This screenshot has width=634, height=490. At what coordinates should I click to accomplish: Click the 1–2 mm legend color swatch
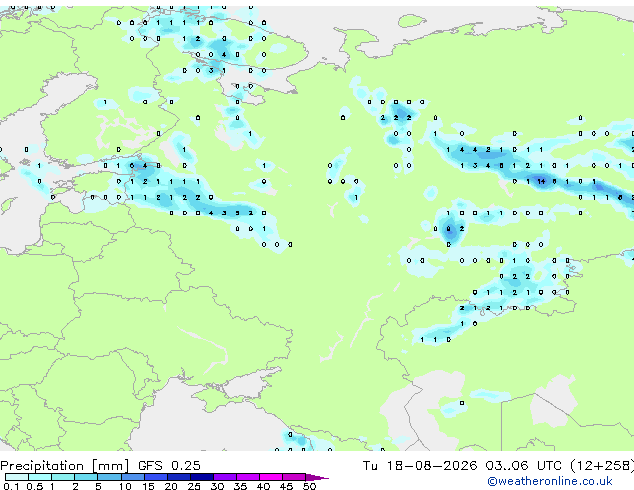pyautogui.click(x=63, y=477)
